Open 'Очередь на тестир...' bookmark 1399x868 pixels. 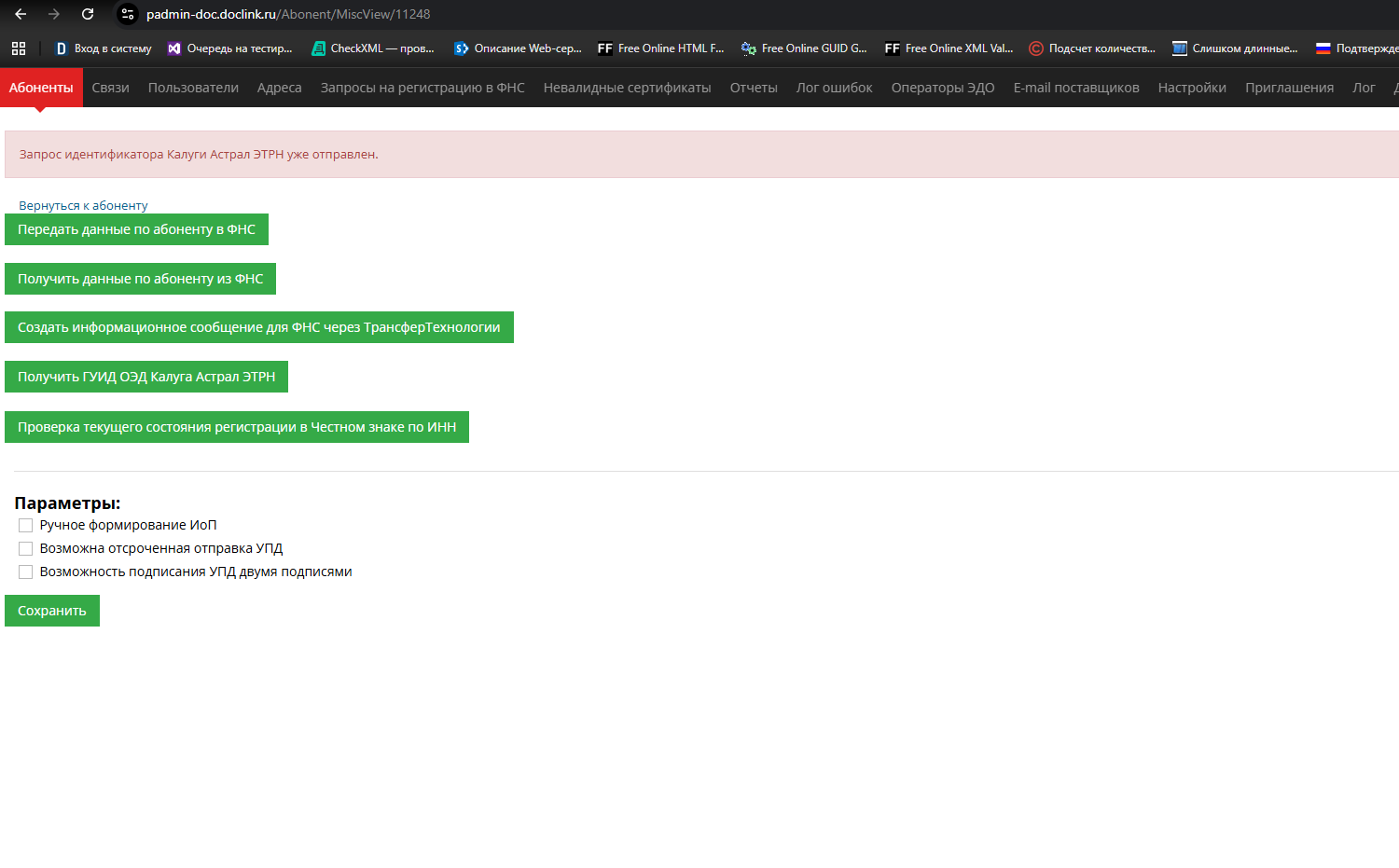(229, 48)
